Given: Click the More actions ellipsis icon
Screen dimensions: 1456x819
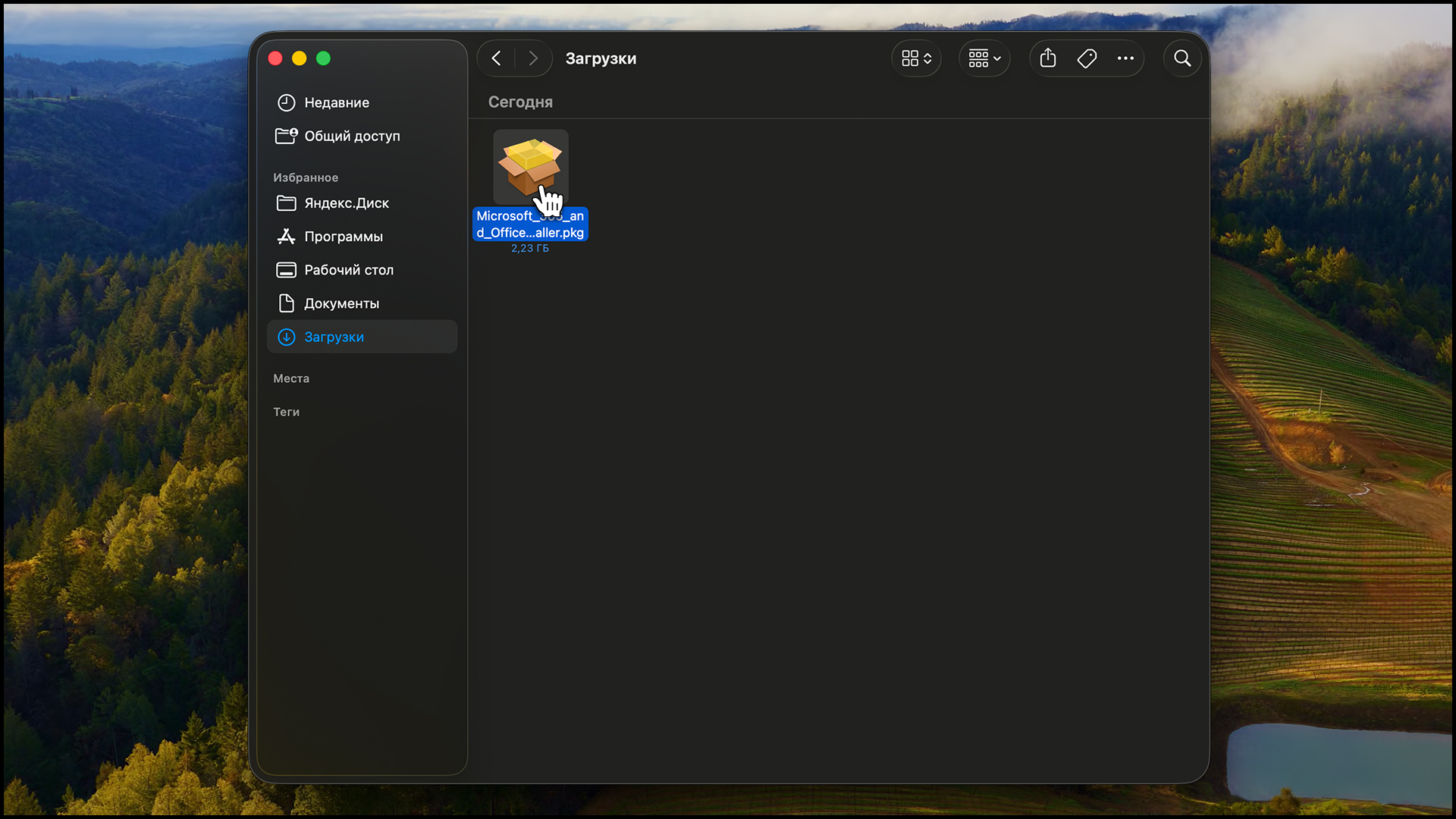Looking at the screenshot, I should coord(1125,58).
